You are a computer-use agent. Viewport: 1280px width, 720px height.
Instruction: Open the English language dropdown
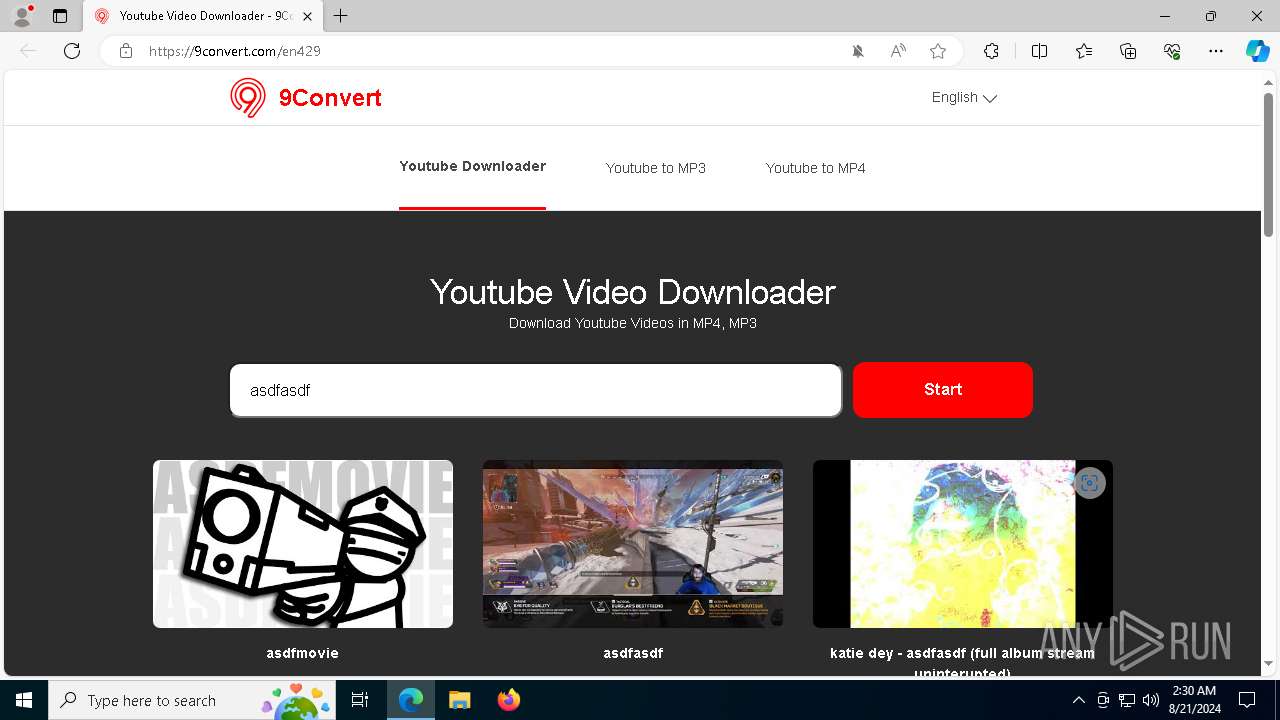[964, 97]
